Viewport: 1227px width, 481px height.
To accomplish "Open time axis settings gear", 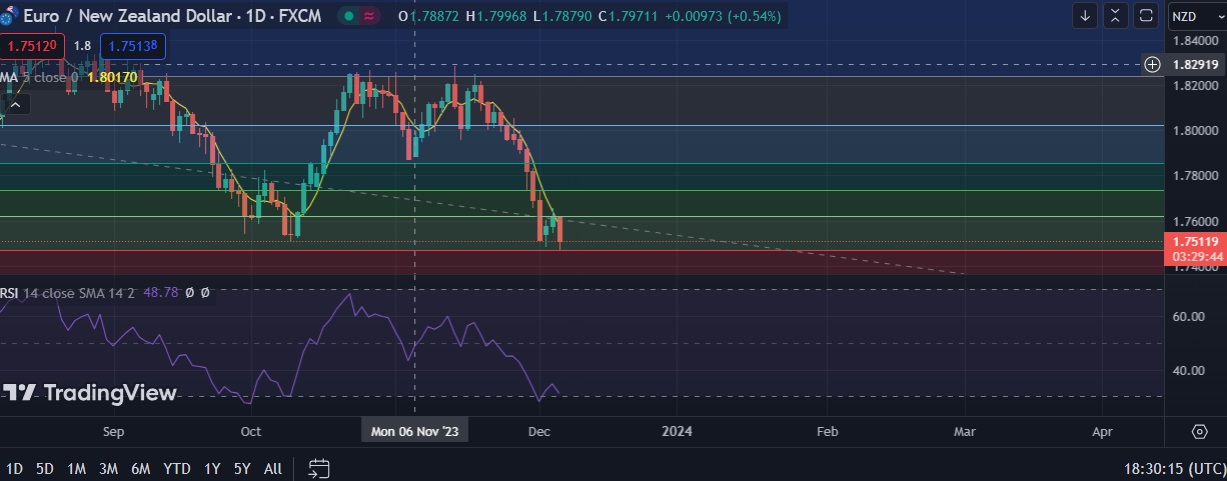I will click(x=1199, y=431).
